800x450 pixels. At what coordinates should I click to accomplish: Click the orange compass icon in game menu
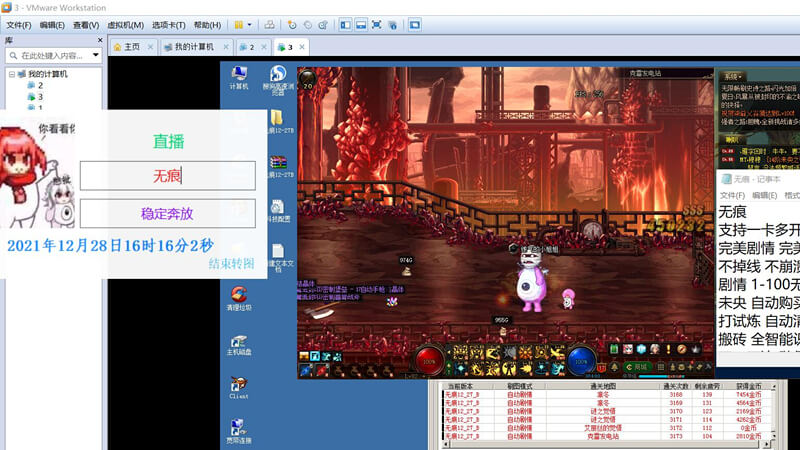682,349
